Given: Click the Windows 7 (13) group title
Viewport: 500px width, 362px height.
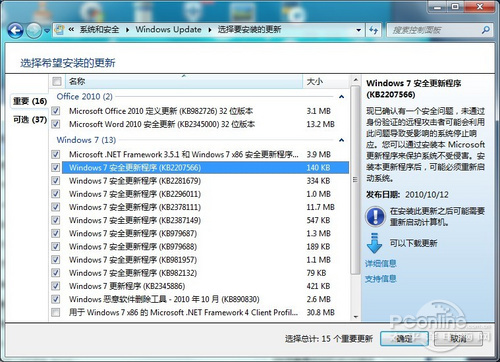Looking at the screenshot, I should (x=86, y=140).
